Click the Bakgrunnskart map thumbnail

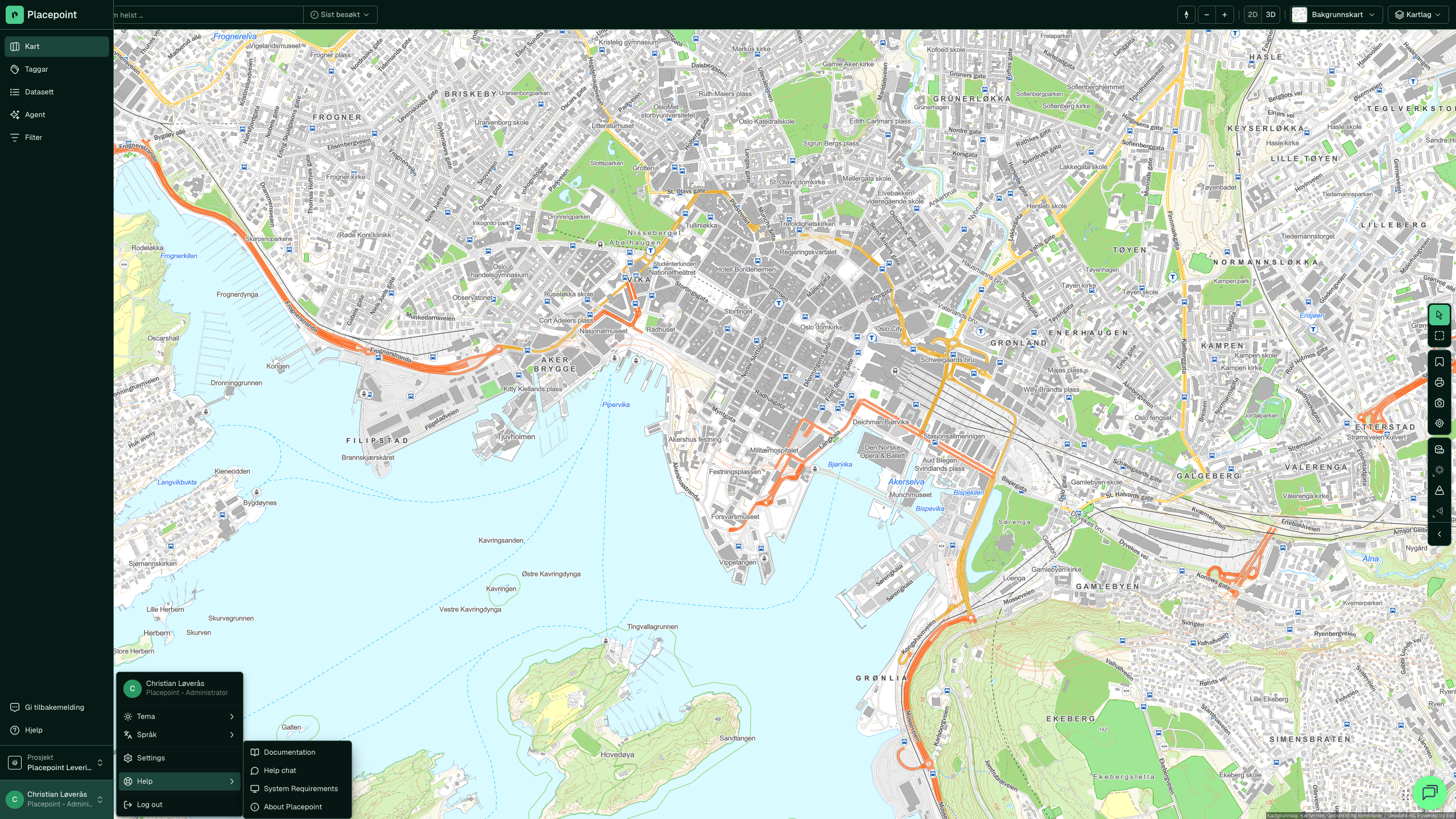[x=1299, y=15]
